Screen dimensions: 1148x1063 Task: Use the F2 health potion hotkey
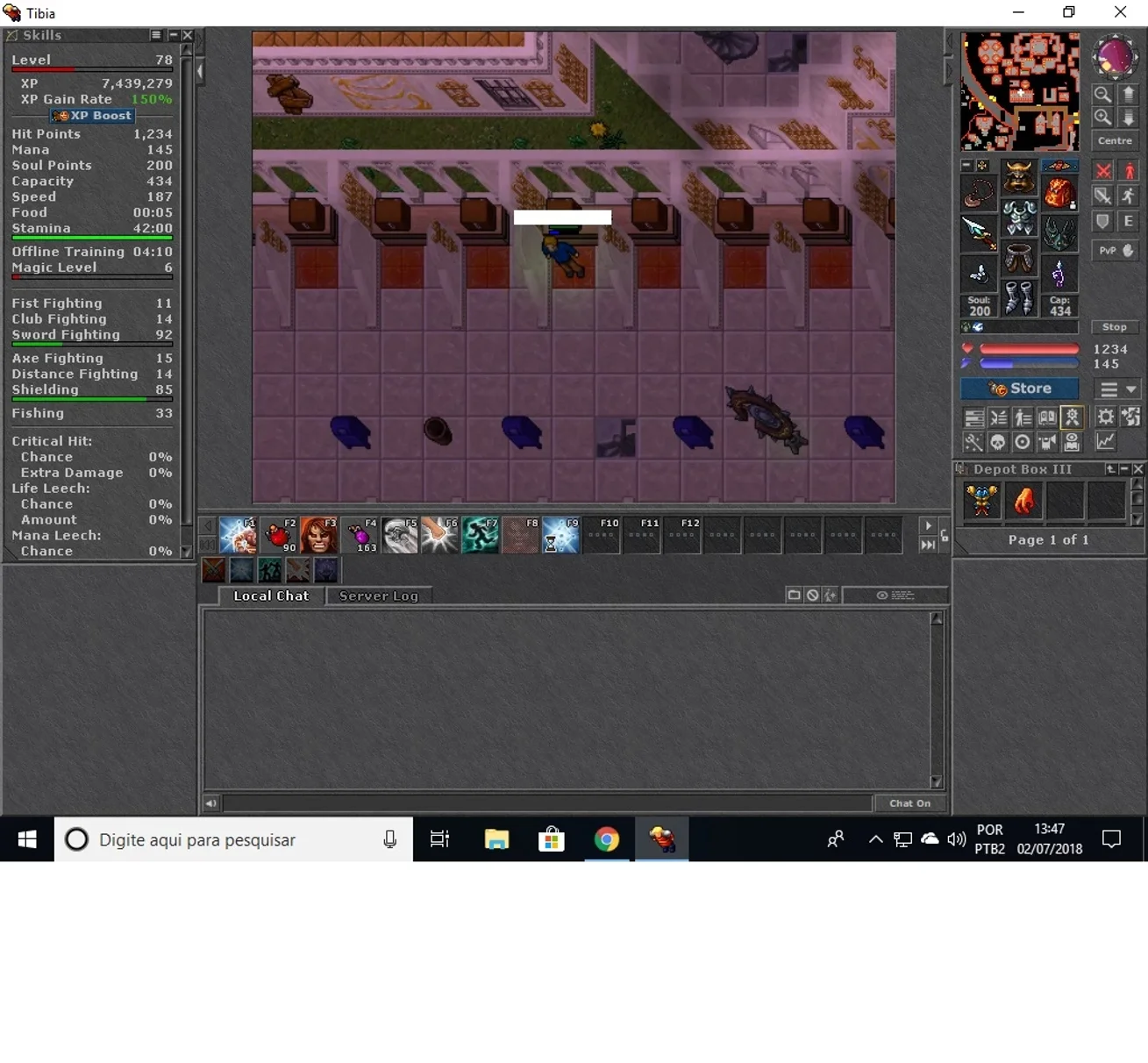click(278, 535)
